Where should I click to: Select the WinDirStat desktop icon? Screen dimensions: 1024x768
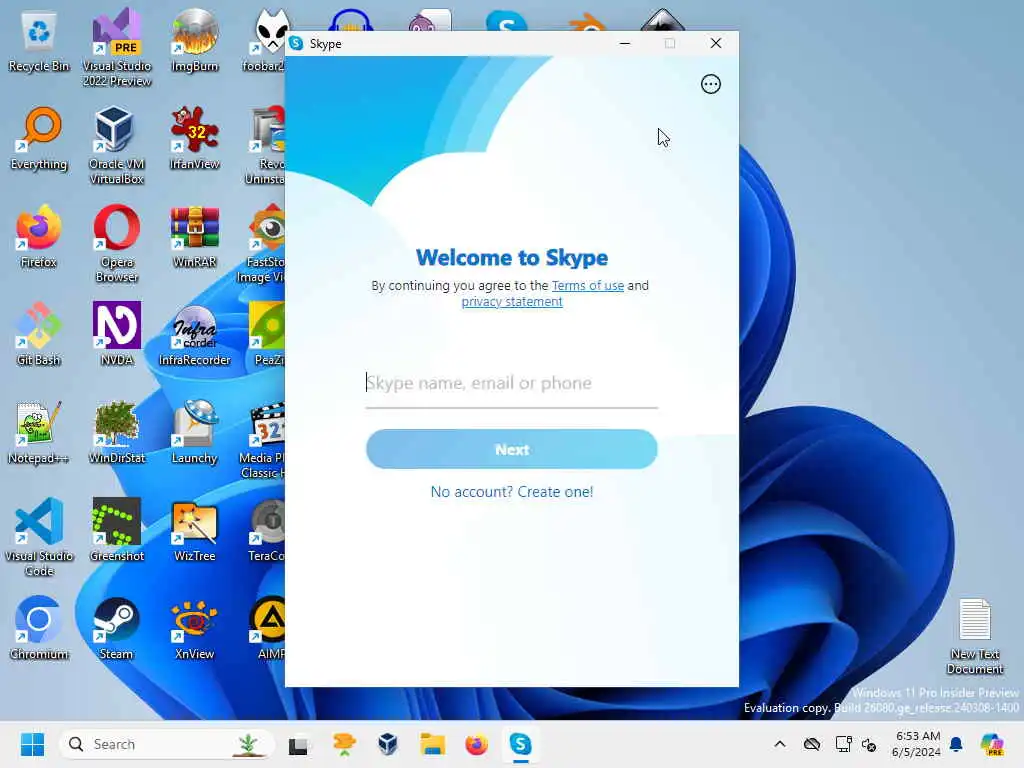[x=117, y=433]
